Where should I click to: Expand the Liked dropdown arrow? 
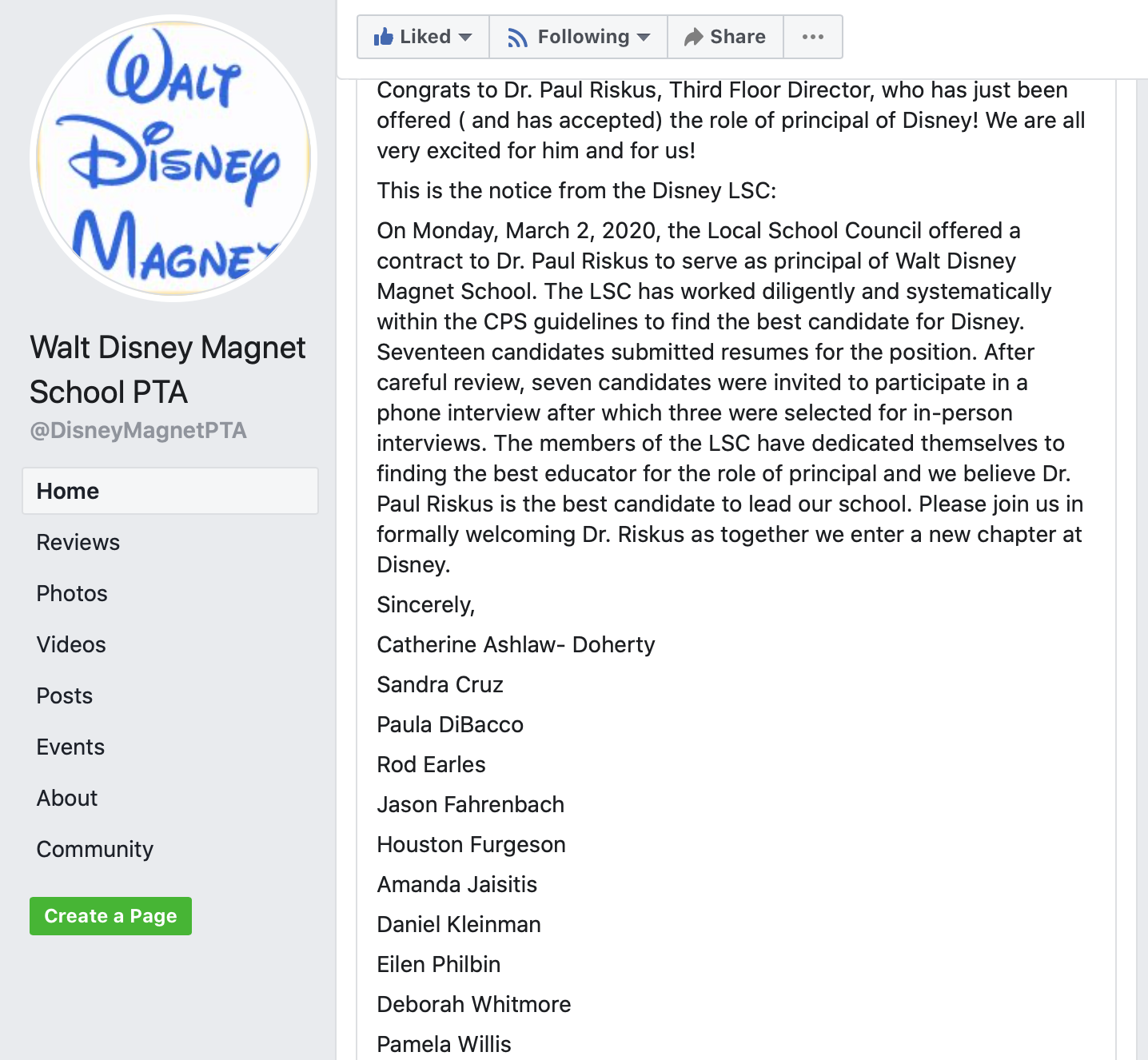click(464, 38)
